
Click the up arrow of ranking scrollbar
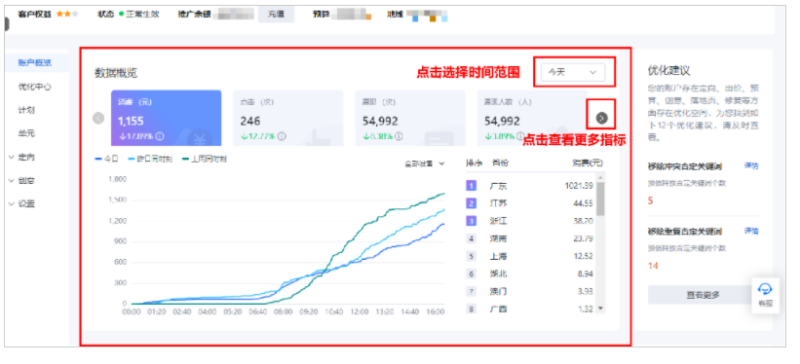pyautogui.click(x=601, y=177)
